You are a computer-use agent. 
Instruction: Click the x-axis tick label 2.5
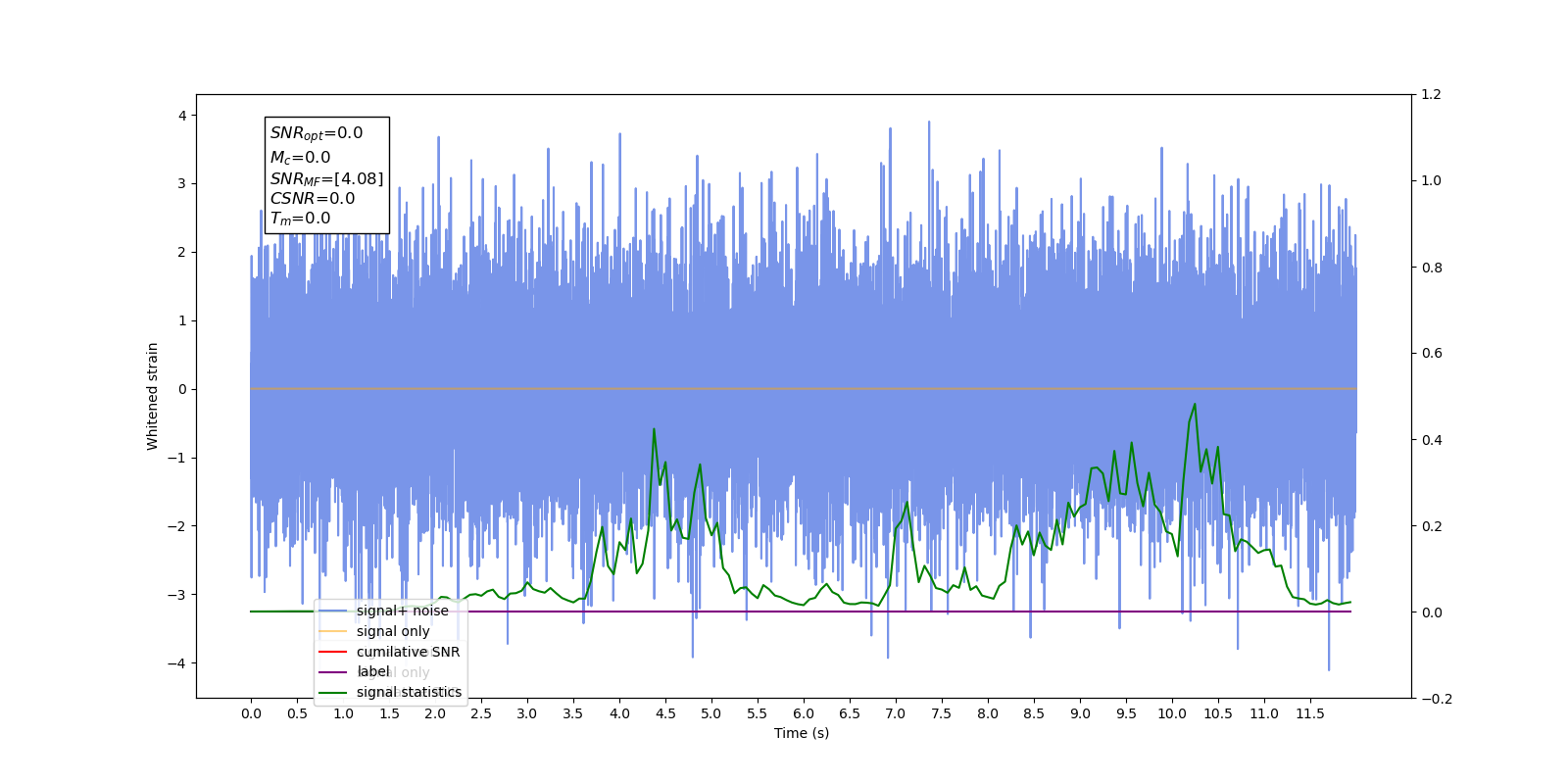481,713
